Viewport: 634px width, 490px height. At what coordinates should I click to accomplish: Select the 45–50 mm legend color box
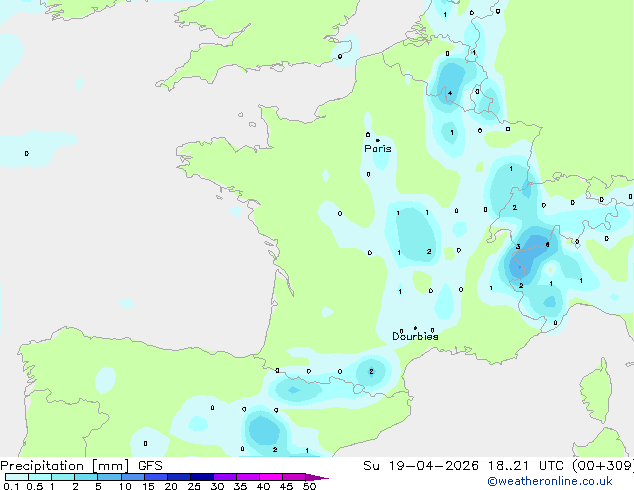click(x=294, y=477)
